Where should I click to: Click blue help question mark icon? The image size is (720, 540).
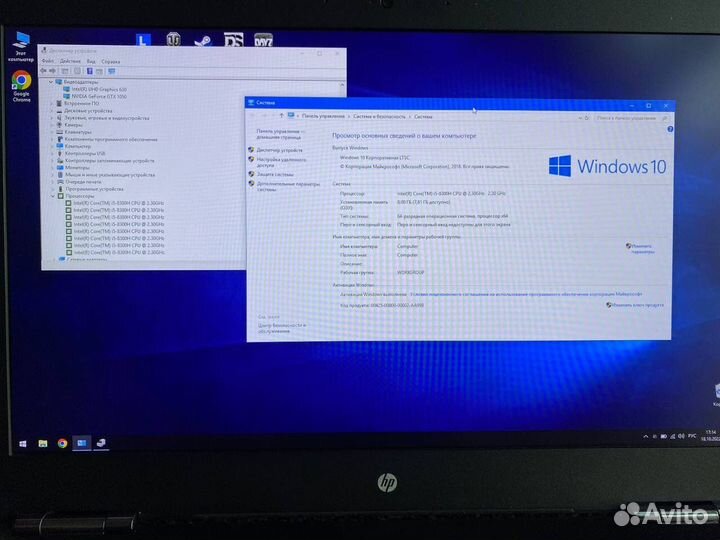(x=670, y=129)
